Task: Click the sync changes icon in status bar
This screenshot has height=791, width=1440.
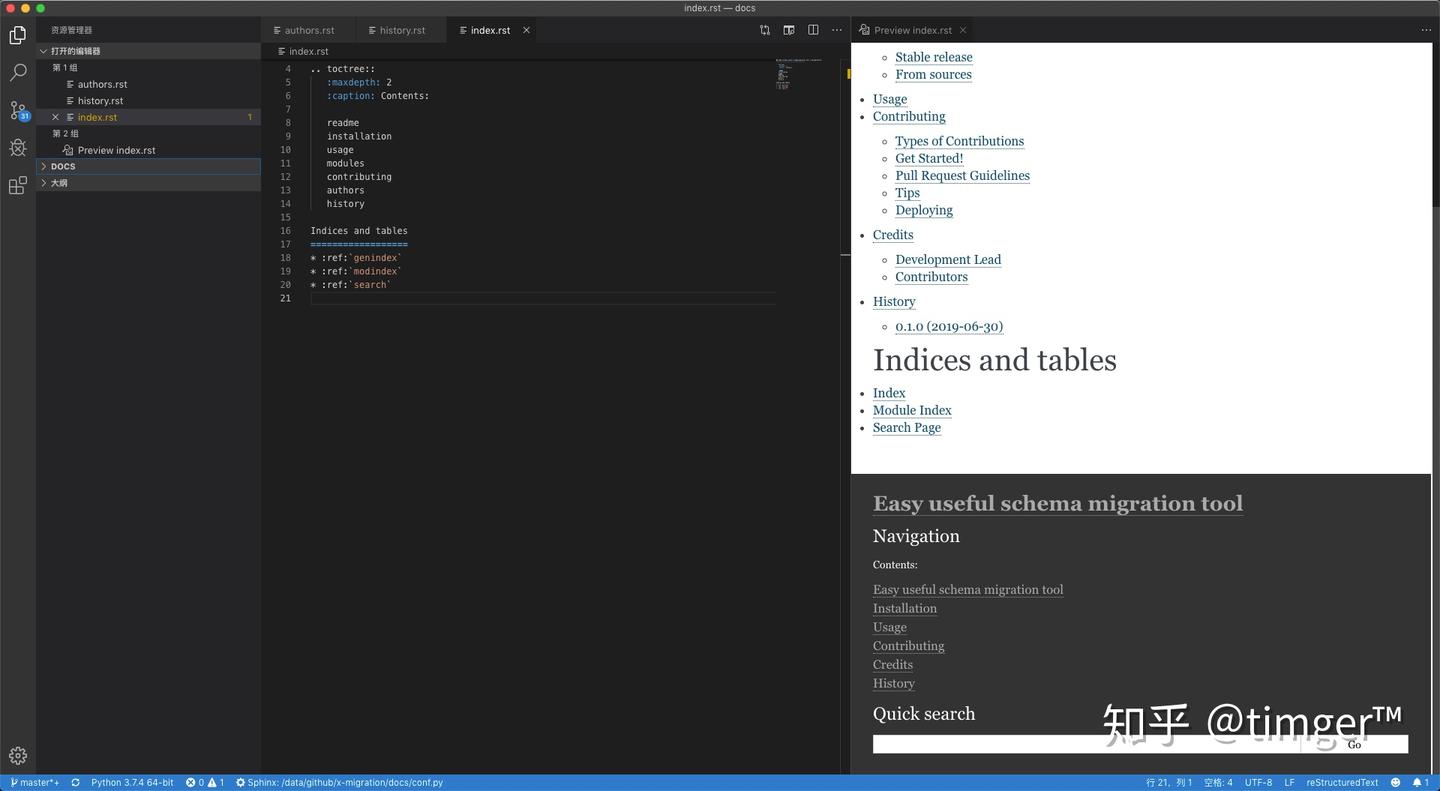Action: (75, 782)
